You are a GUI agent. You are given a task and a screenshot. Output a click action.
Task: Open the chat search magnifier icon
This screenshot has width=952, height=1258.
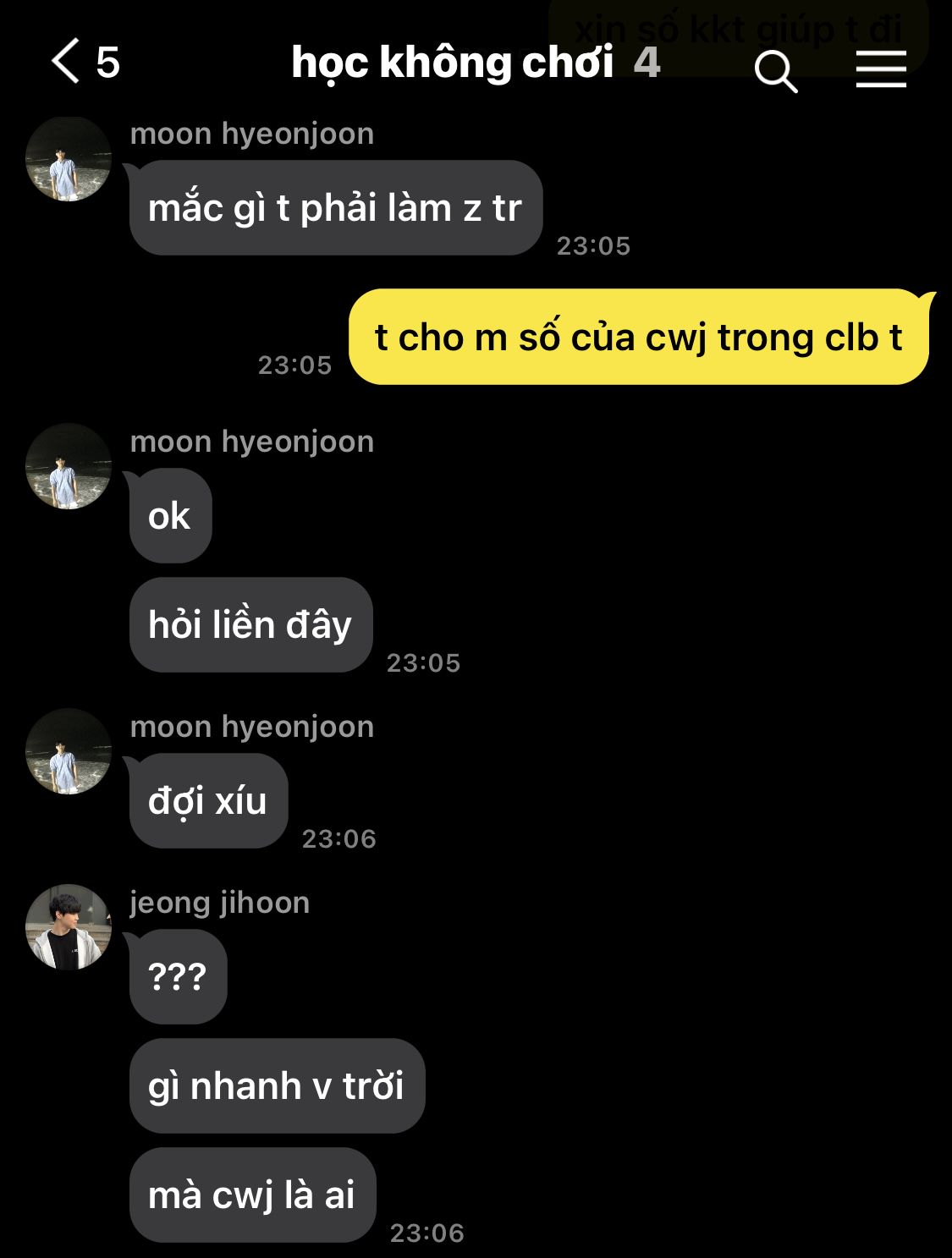click(x=776, y=70)
